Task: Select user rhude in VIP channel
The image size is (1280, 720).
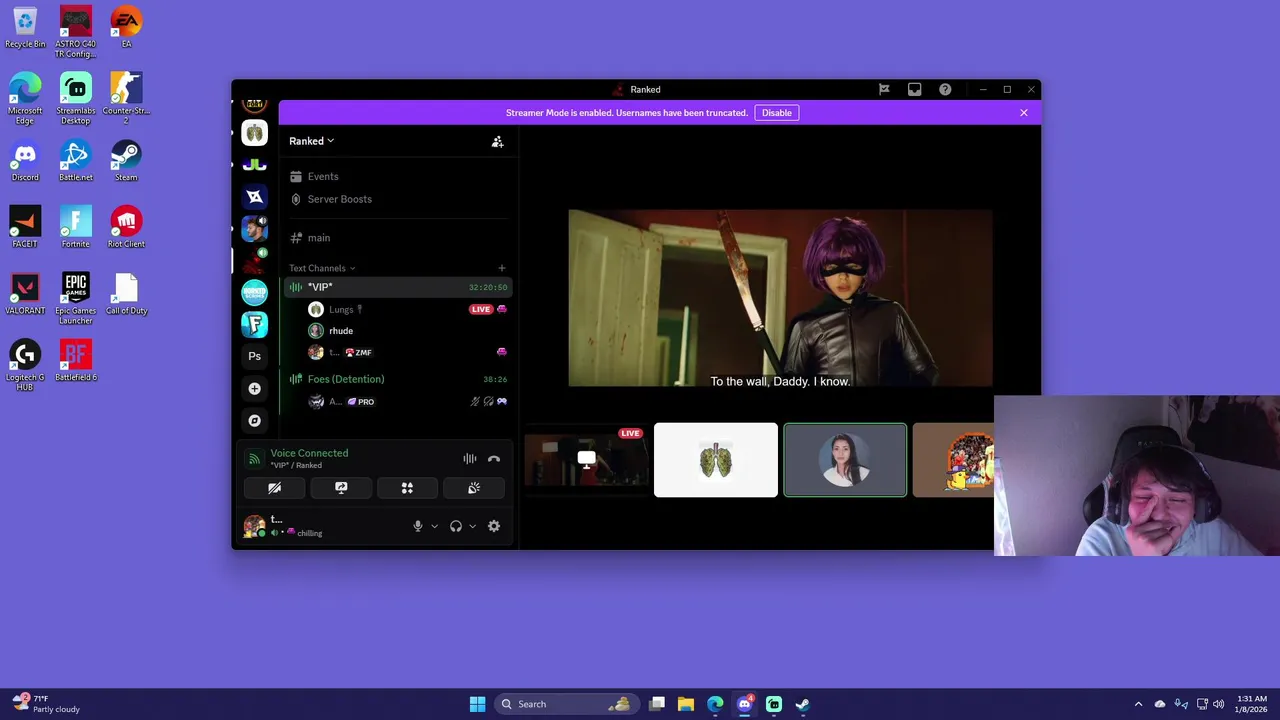Action: tap(408, 330)
